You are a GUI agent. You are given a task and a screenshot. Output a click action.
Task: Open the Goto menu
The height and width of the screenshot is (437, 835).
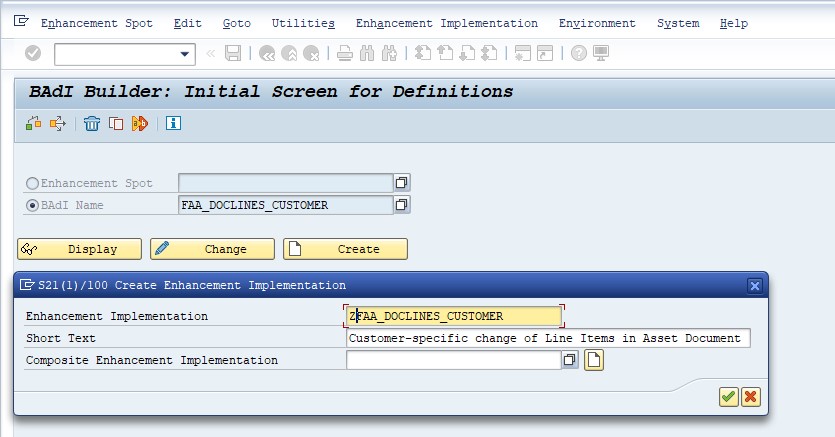236,23
